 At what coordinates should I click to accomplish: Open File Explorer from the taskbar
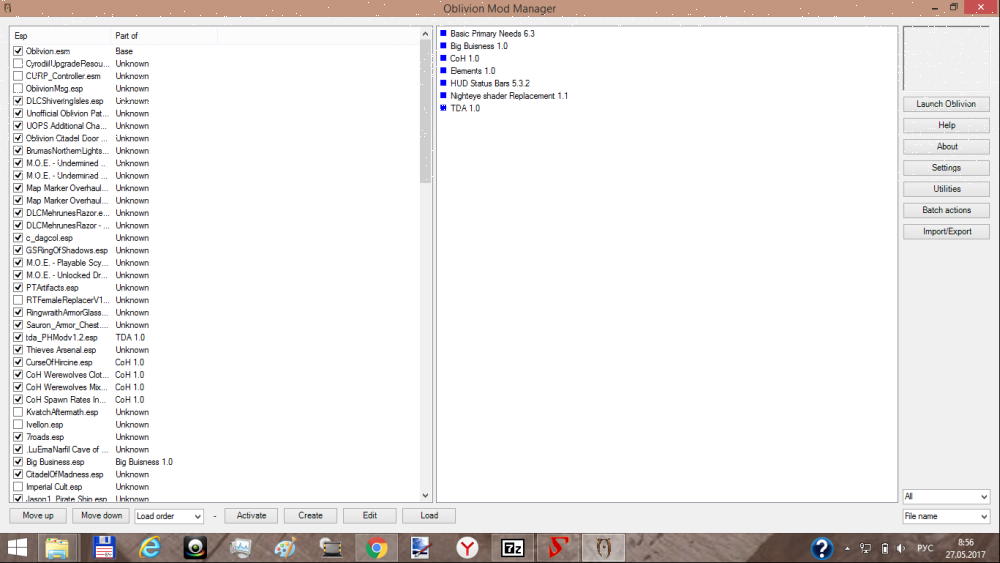[57, 548]
